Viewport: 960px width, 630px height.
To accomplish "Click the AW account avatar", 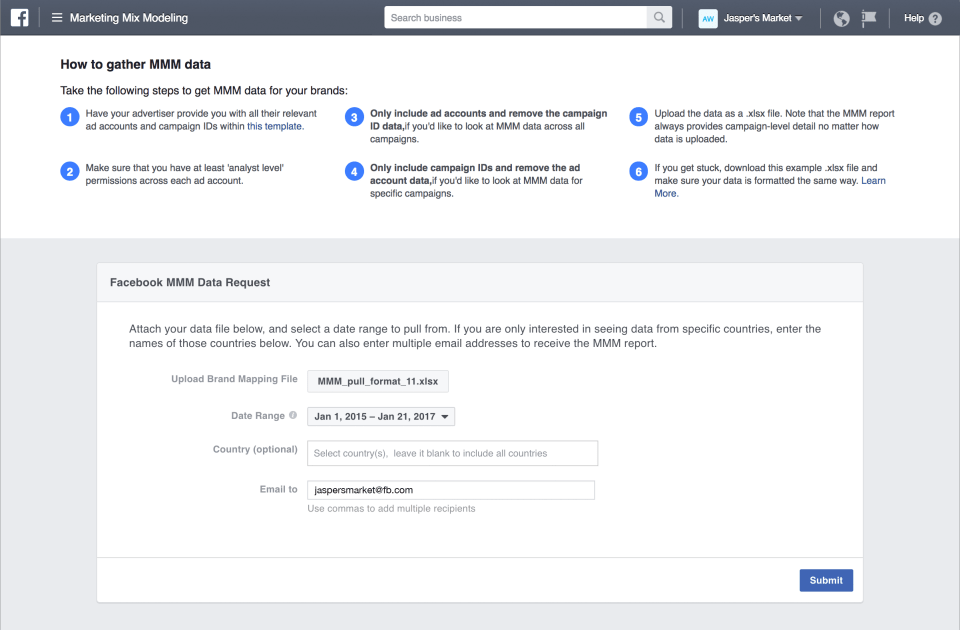I will (708, 18).
